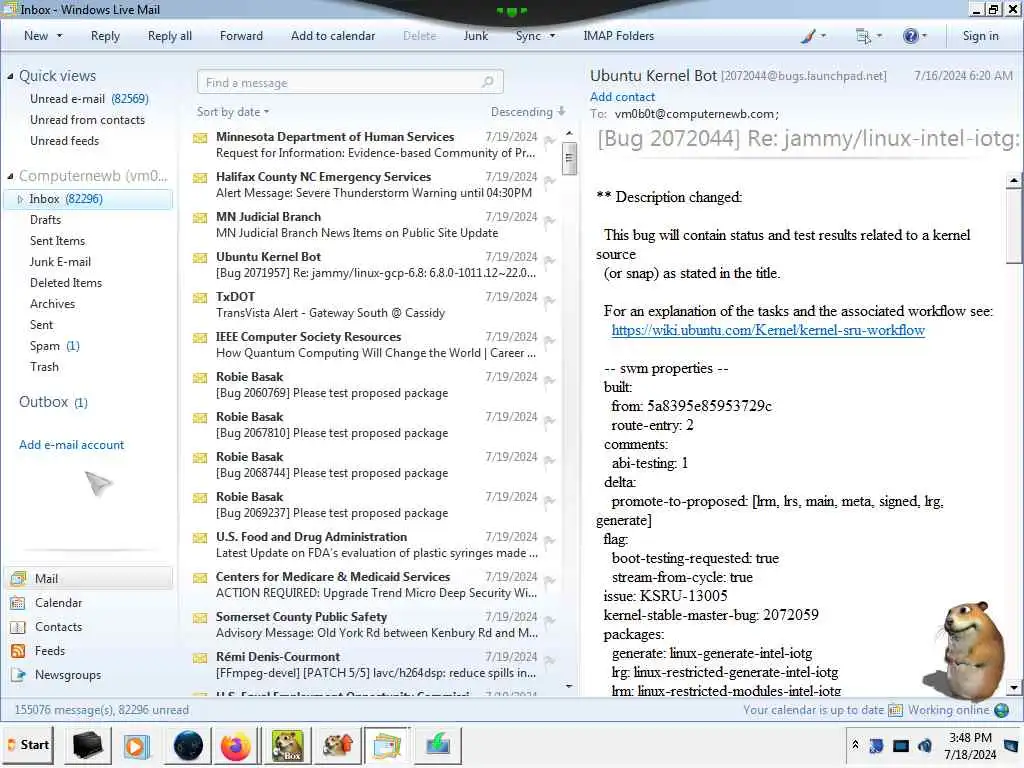
Task: Open IMAP Folders
Action: click(618, 36)
